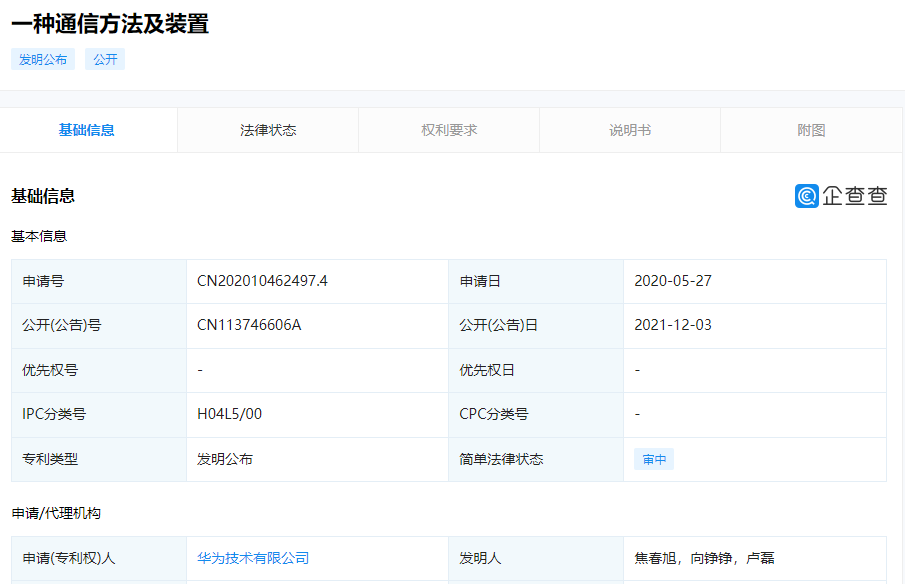
Task: Click the application date 2020-05-27
Action: 672,281
